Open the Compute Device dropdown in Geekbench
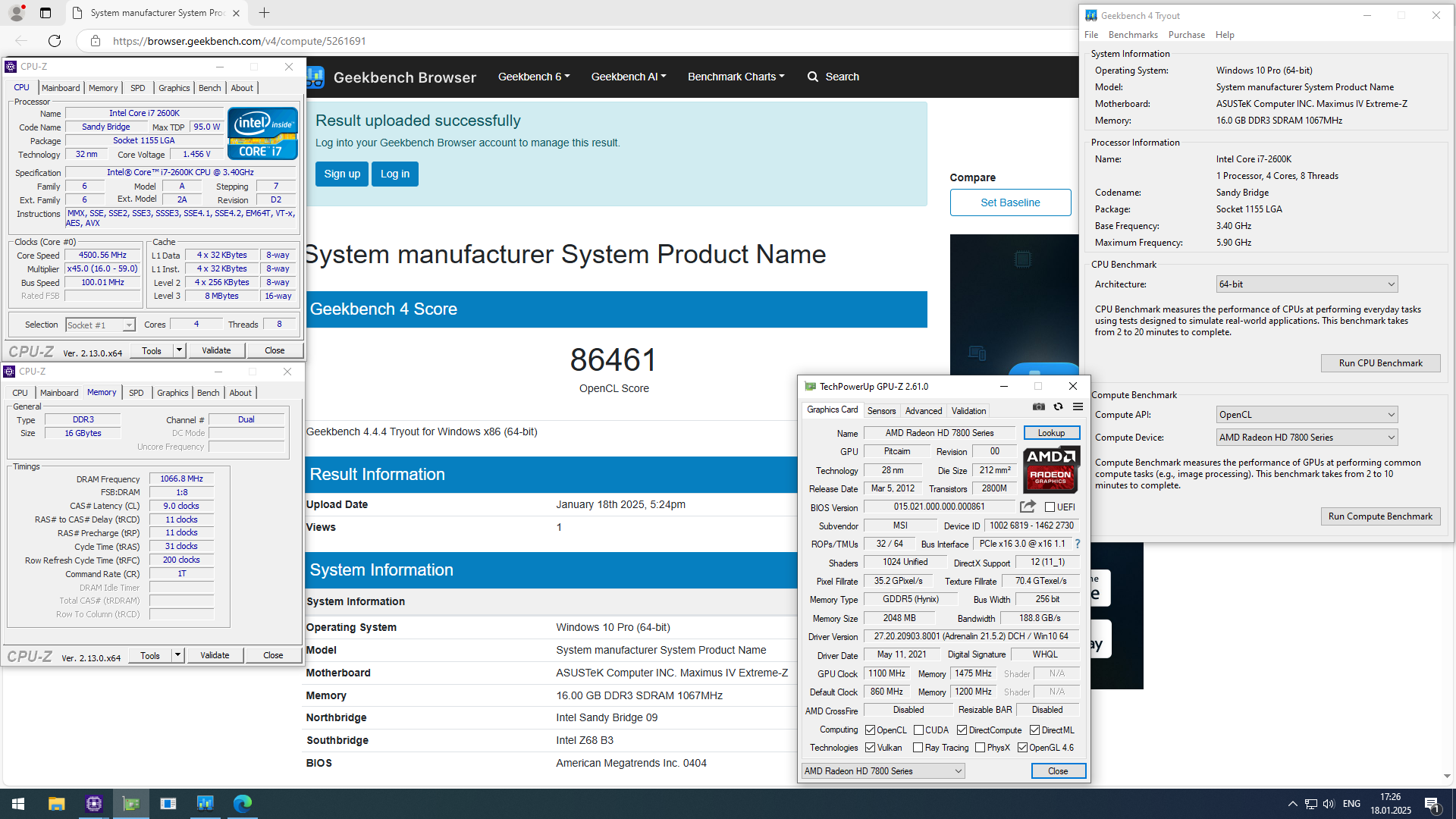Viewport: 1456px width, 819px height. coord(1307,438)
